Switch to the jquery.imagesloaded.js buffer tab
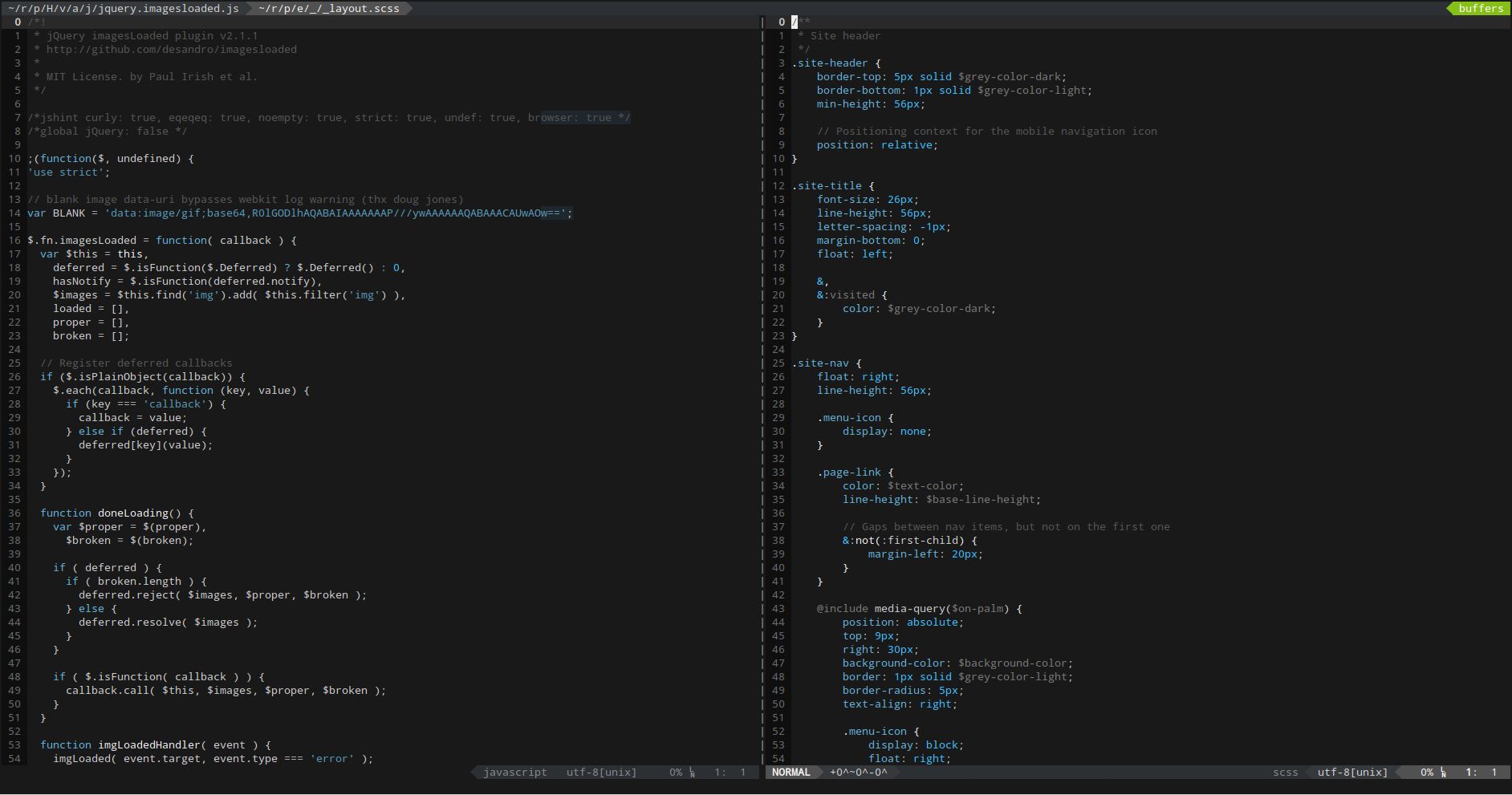The image size is (1512, 795). click(x=124, y=8)
